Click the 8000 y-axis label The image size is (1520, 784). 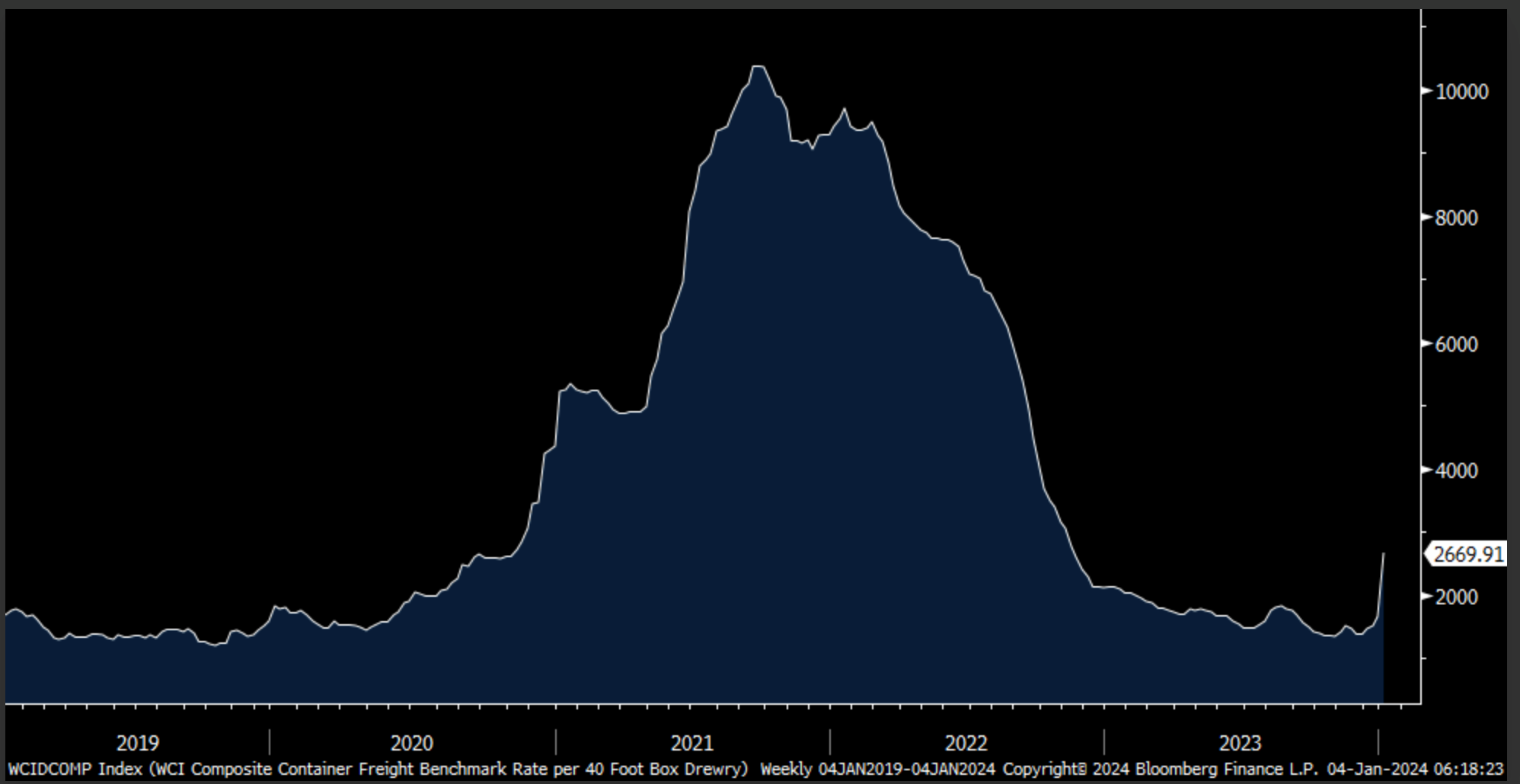(x=1456, y=218)
